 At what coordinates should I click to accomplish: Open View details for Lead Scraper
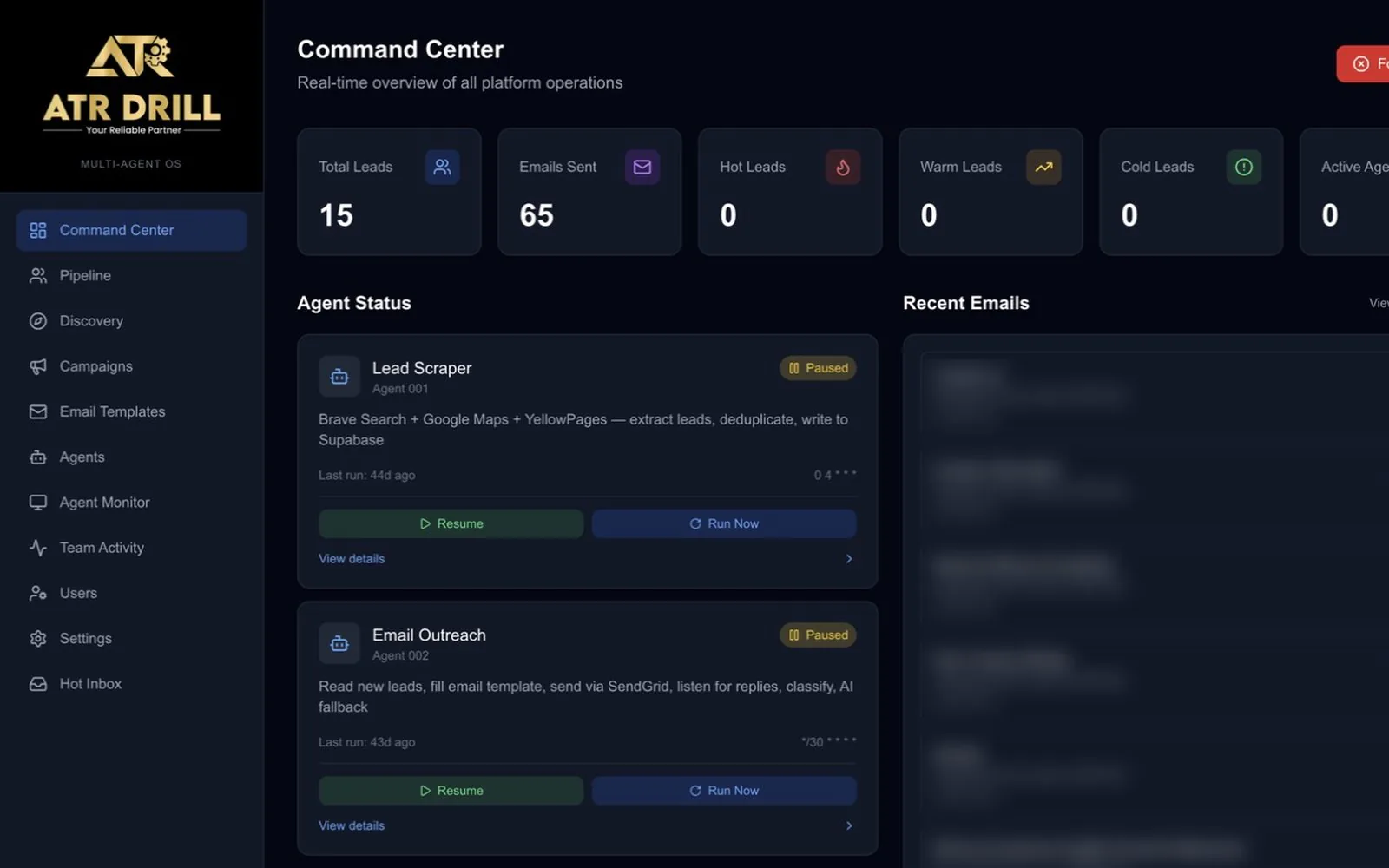point(352,559)
